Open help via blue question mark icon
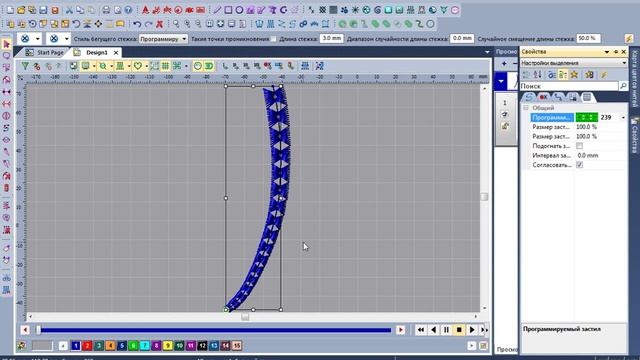The width and height of the screenshot is (640, 360). 128,9
